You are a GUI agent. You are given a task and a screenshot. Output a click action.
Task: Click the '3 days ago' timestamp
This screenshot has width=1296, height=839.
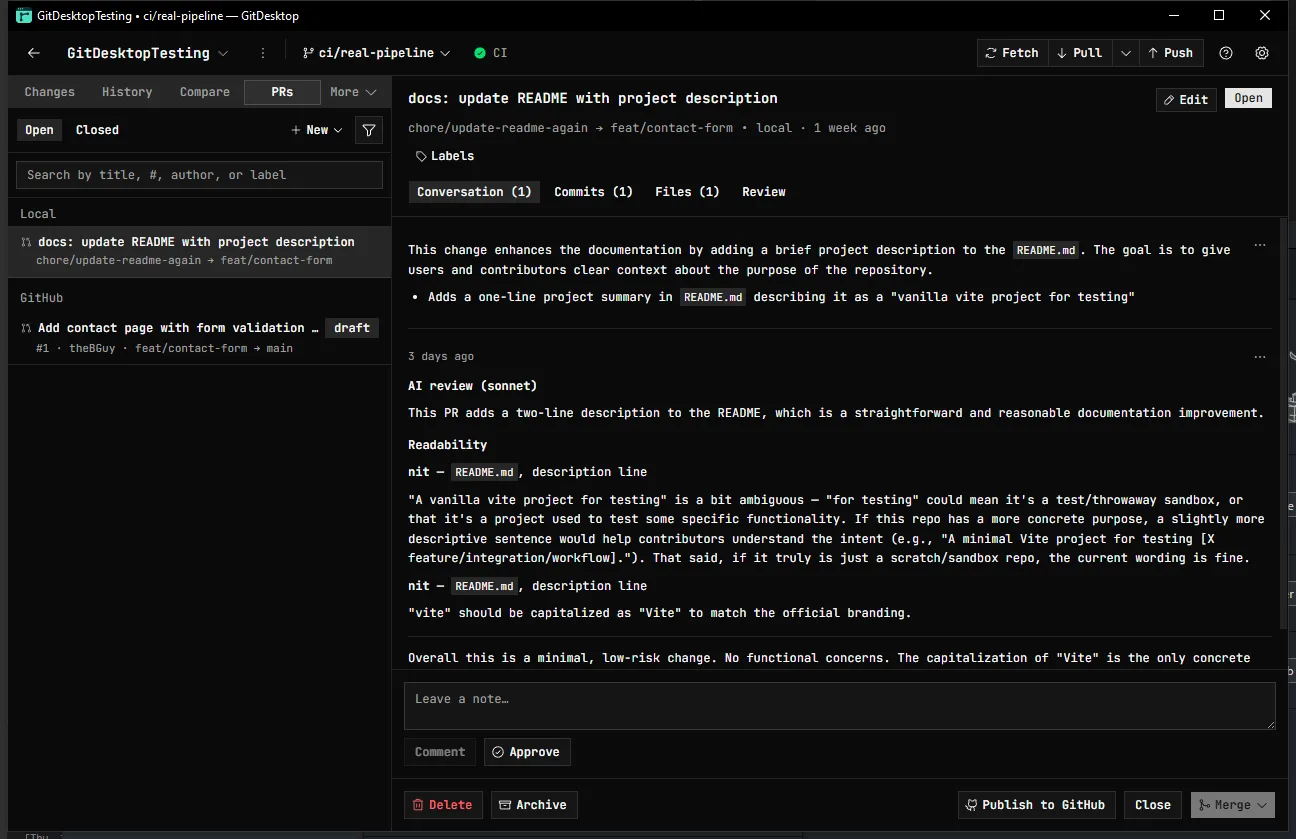[x=441, y=357]
